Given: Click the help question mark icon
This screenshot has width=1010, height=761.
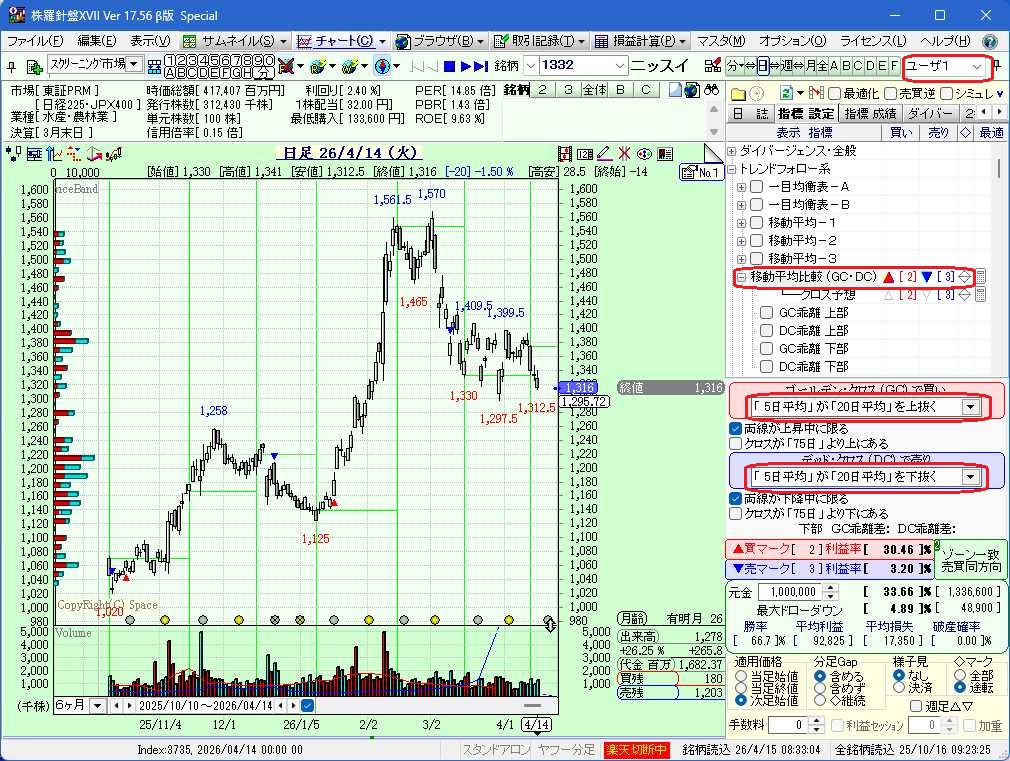Looking at the screenshot, I should tap(989, 41).
